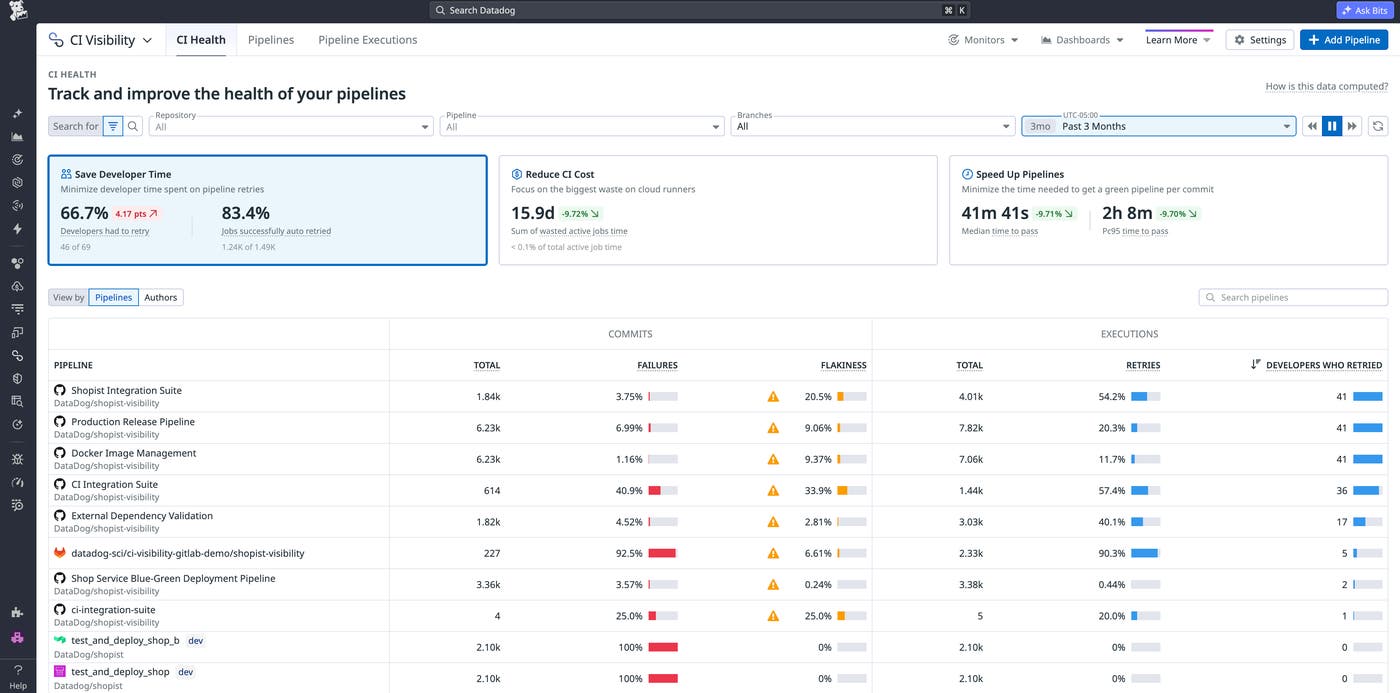The image size is (1400, 693).
Task: Click the lightning bolt sidebar icon
Action: pyautogui.click(x=17, y=229)
